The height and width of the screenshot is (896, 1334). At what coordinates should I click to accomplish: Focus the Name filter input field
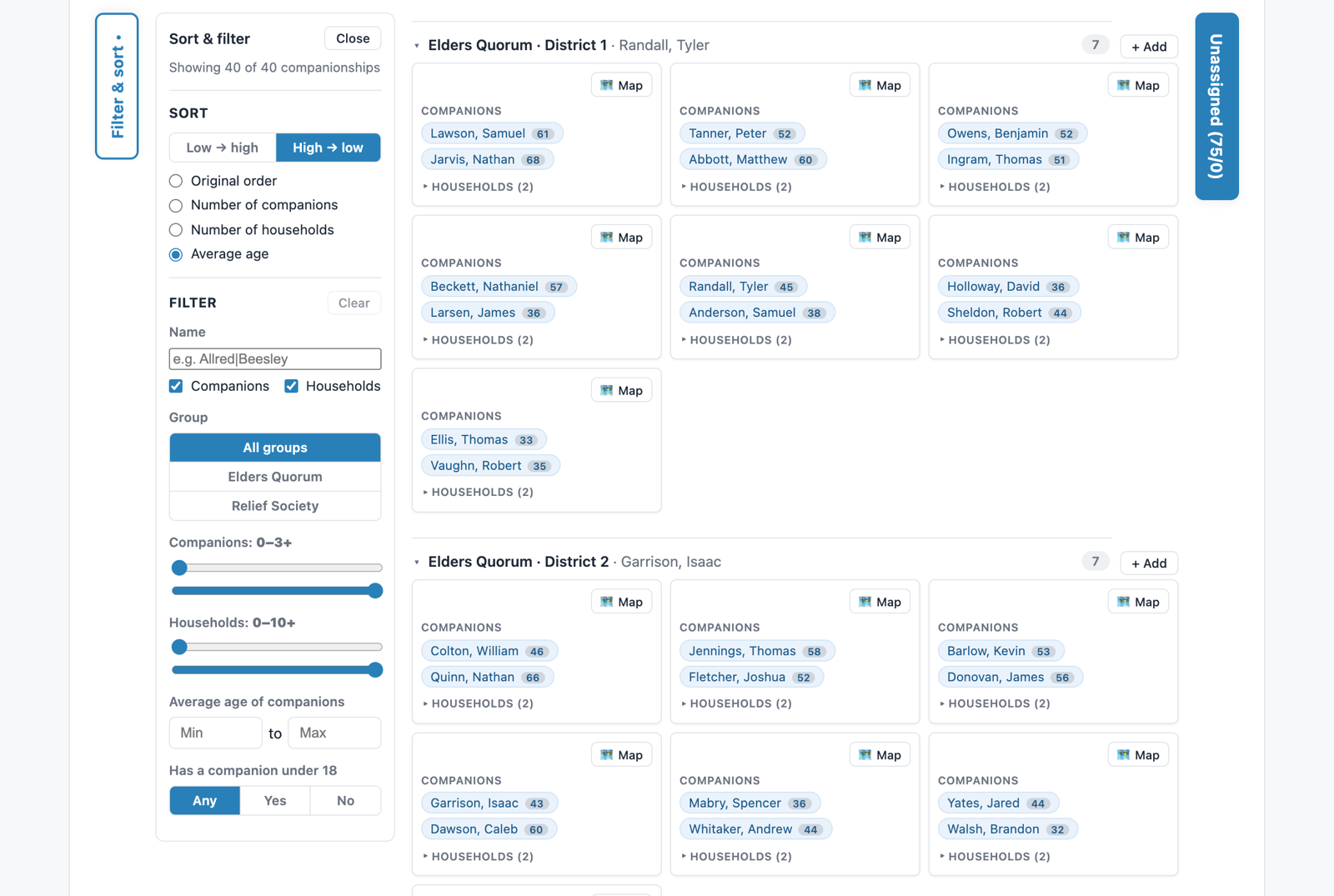pos(275,359)
